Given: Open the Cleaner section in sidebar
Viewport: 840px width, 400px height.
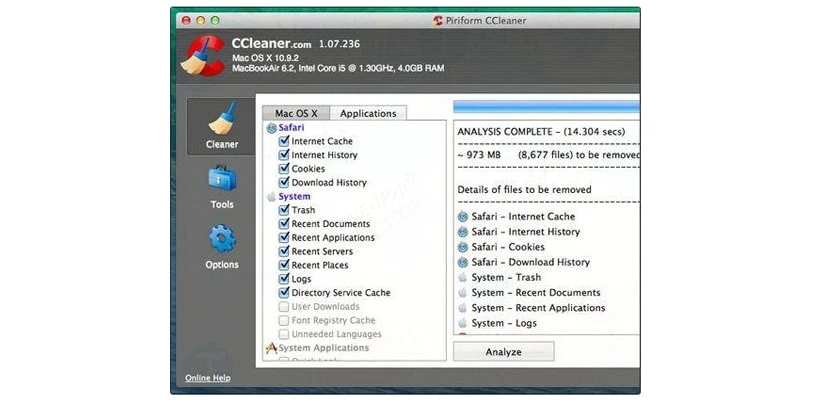Looking at the screenshot, I should pos(221,126).
